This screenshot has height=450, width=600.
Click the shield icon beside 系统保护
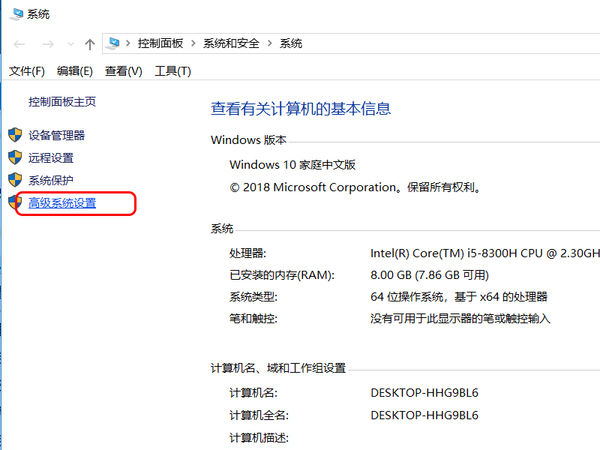(x=14, y=181)
